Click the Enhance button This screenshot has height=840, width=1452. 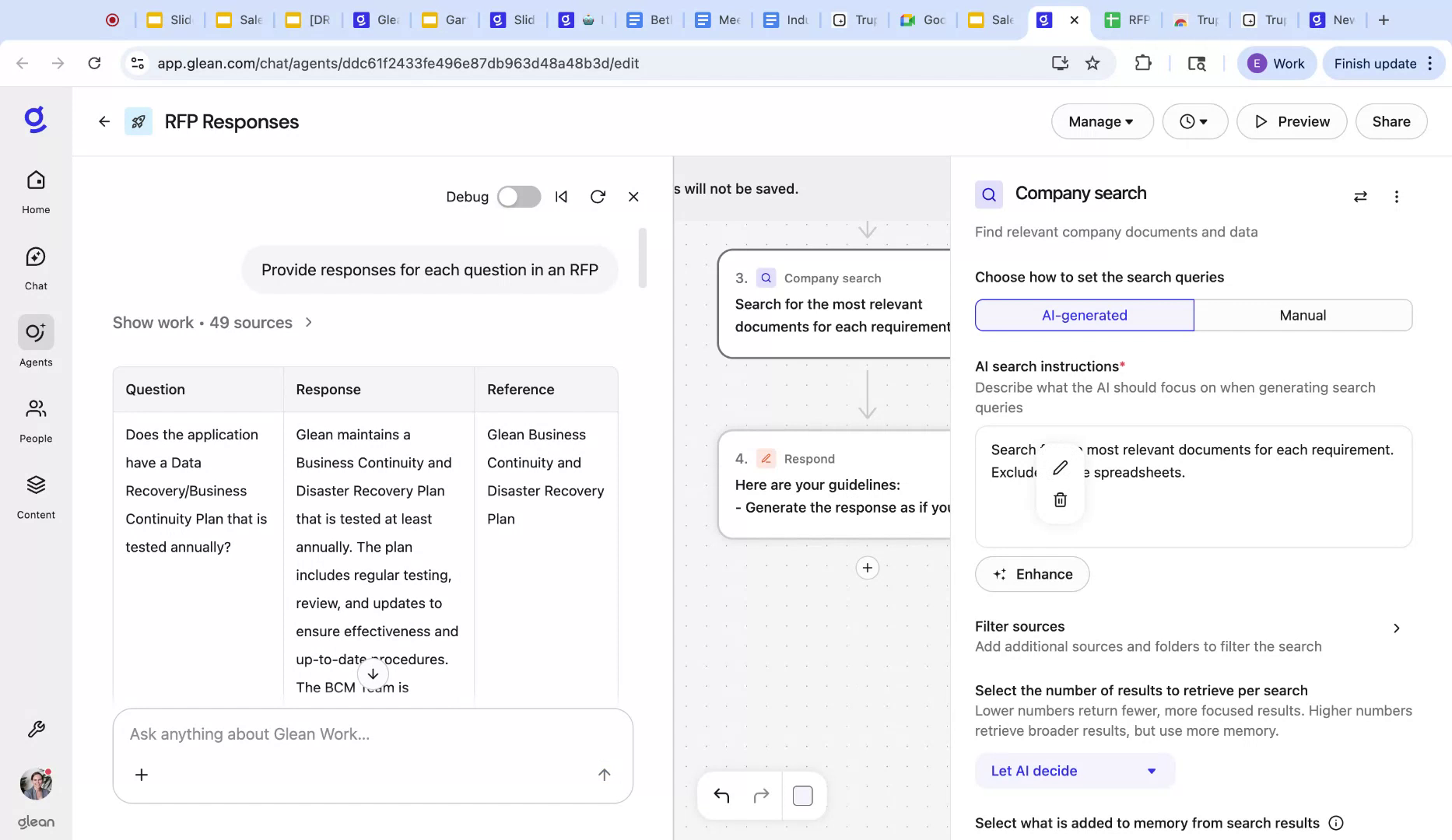pos(1032,574)
